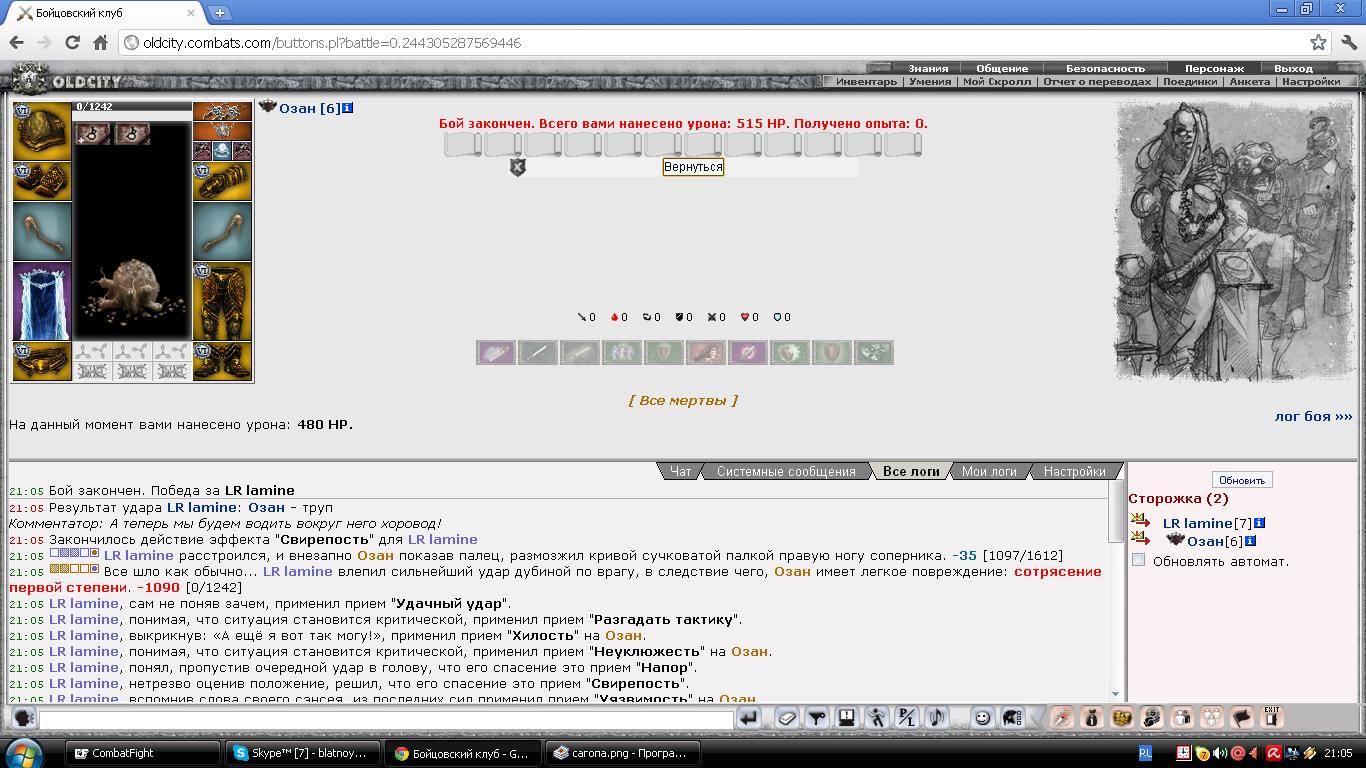Click the EXIT icon in bottom toolbar
Screen dimensions: 1366x768
pos(1271,716)
